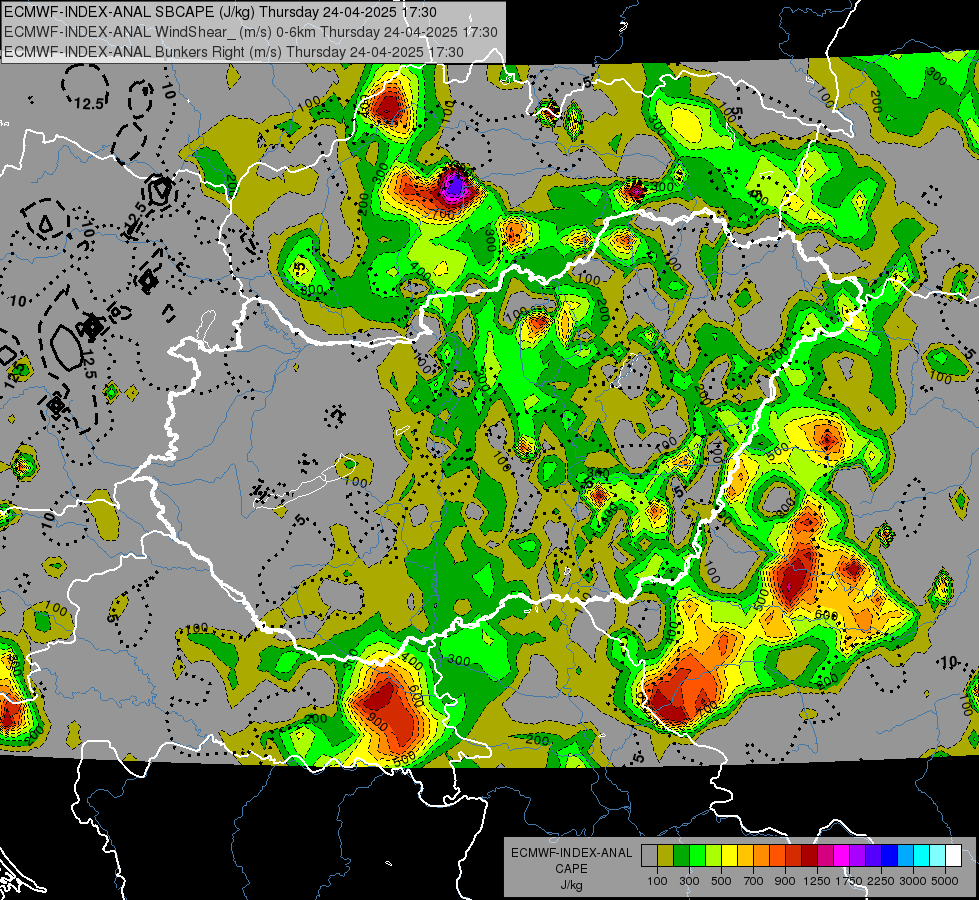Click the Bunkers Right title line
The width and height of the screenshot is (979, 900).
pos(234,52)
